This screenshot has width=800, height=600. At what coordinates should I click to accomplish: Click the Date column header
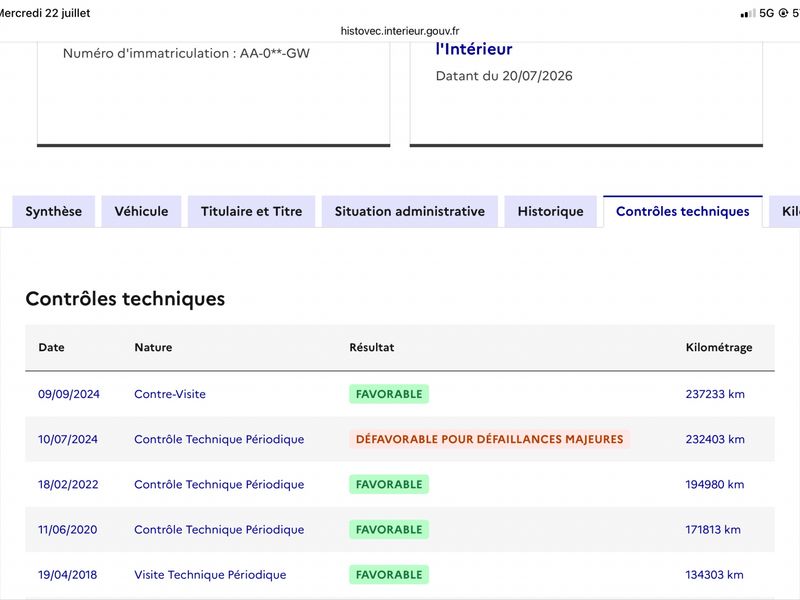[x=52, y=347]
